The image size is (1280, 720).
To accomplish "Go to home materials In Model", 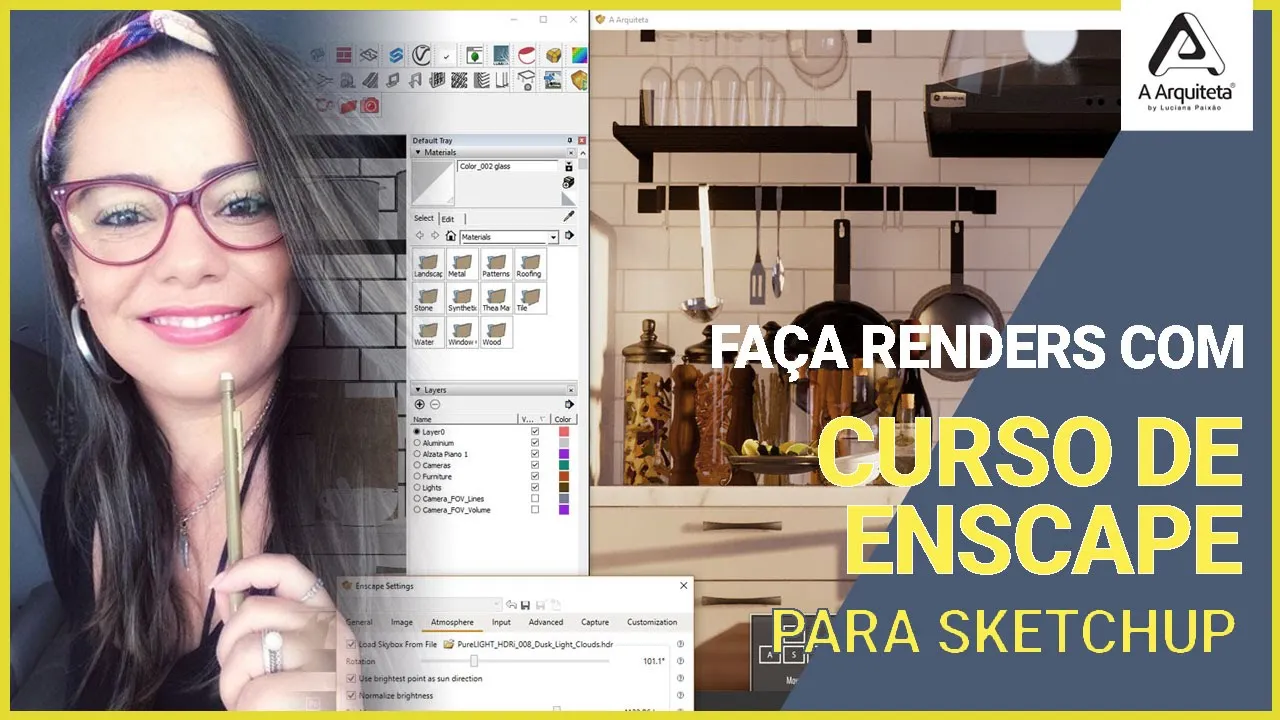I will coord(451,236).
